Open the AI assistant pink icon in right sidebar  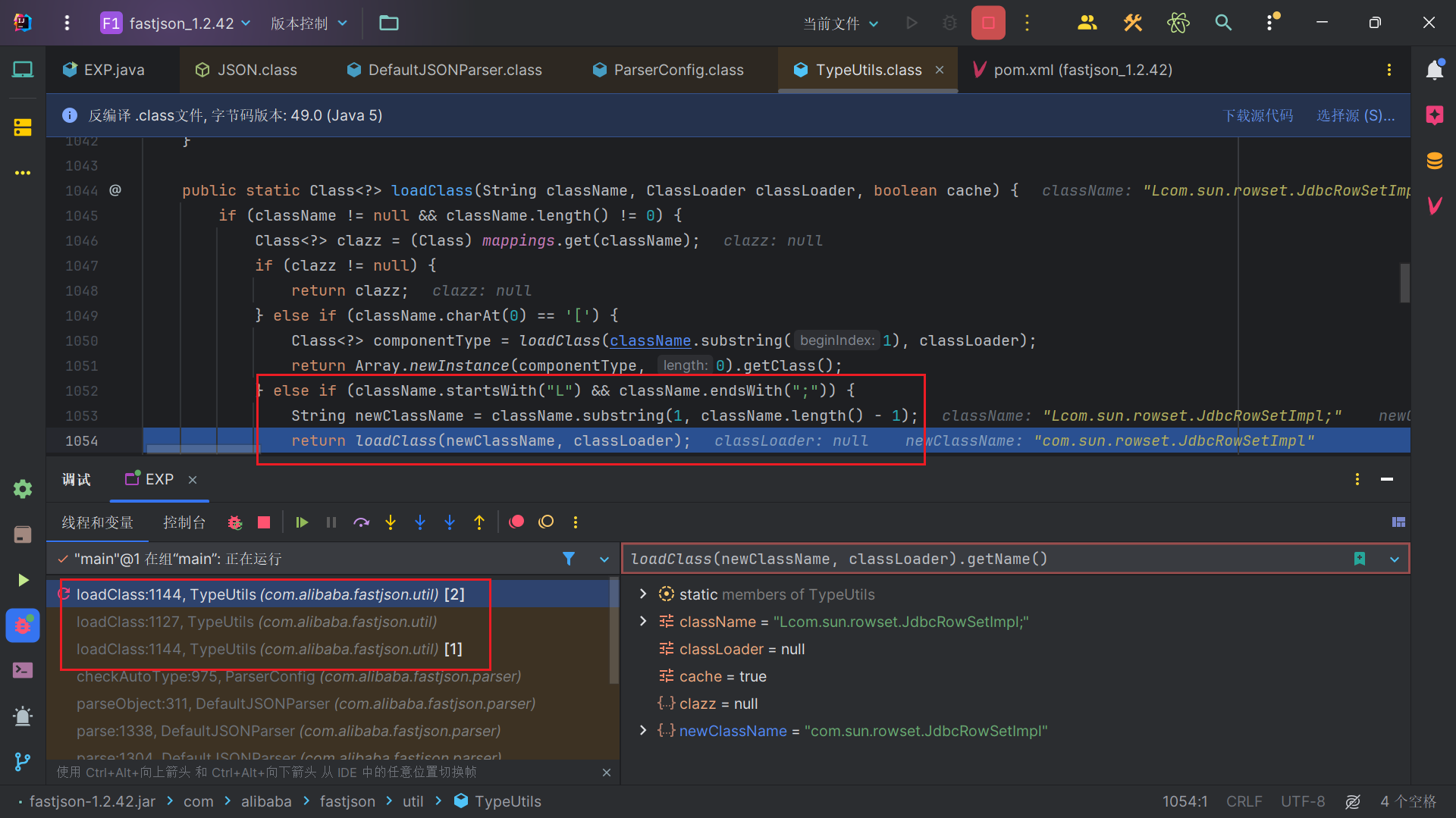(1434, 115)
